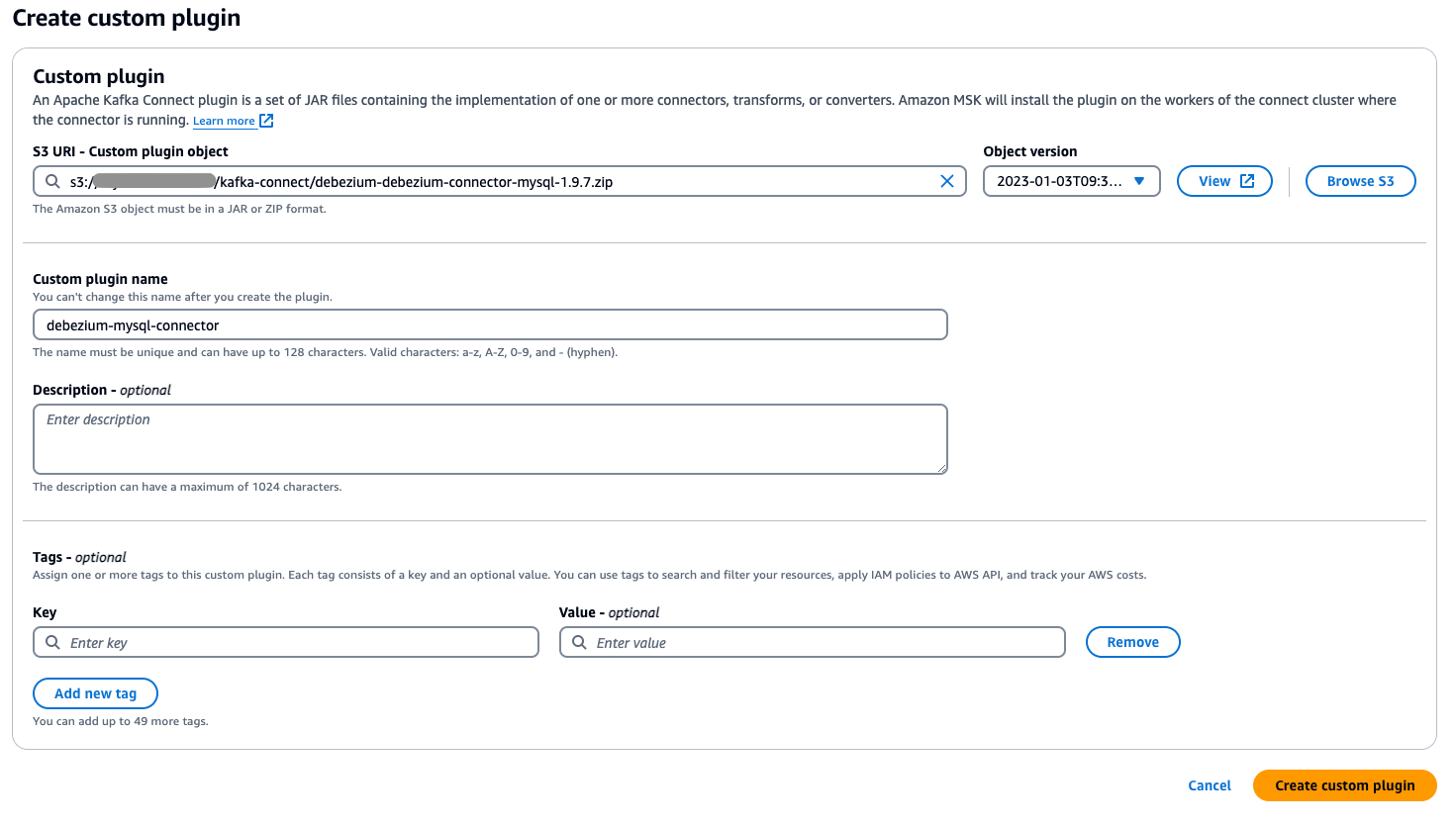Remove the tag row

tap(1132, 642)
